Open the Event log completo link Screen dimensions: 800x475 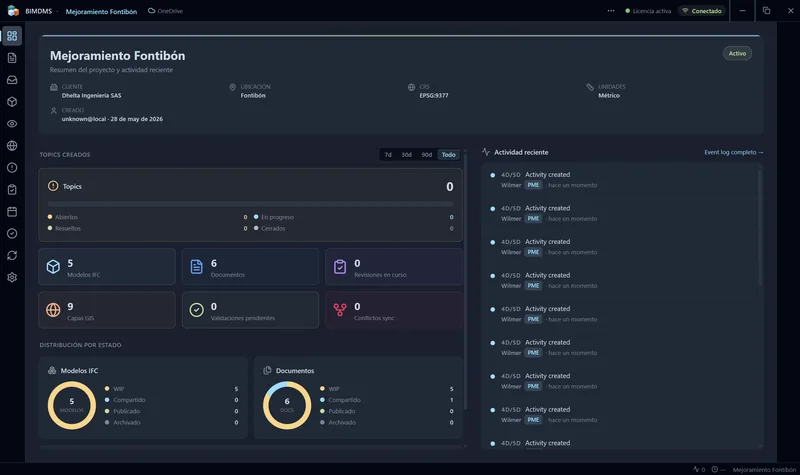pyautogui.click(x=734, y=152)
